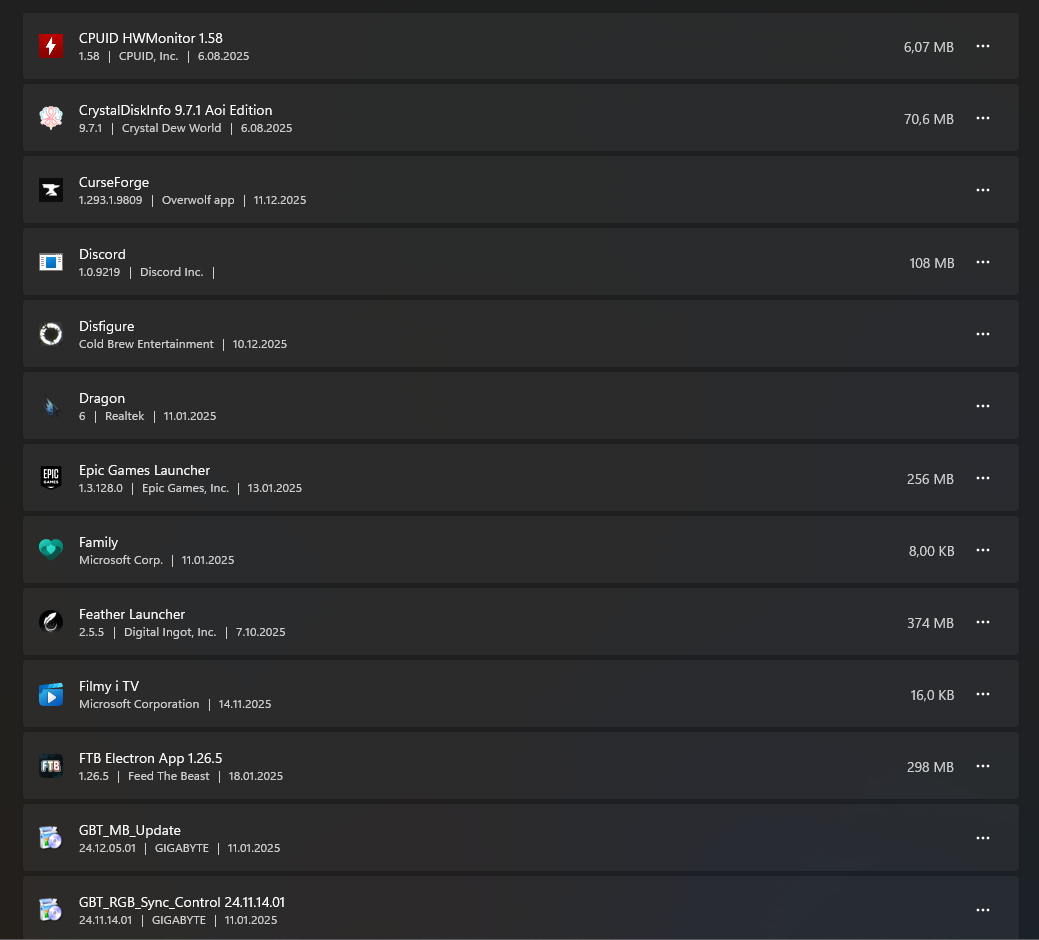Click the Epic Games Launcher icon
Screen dimensions: 1039x940
(51, 478)
